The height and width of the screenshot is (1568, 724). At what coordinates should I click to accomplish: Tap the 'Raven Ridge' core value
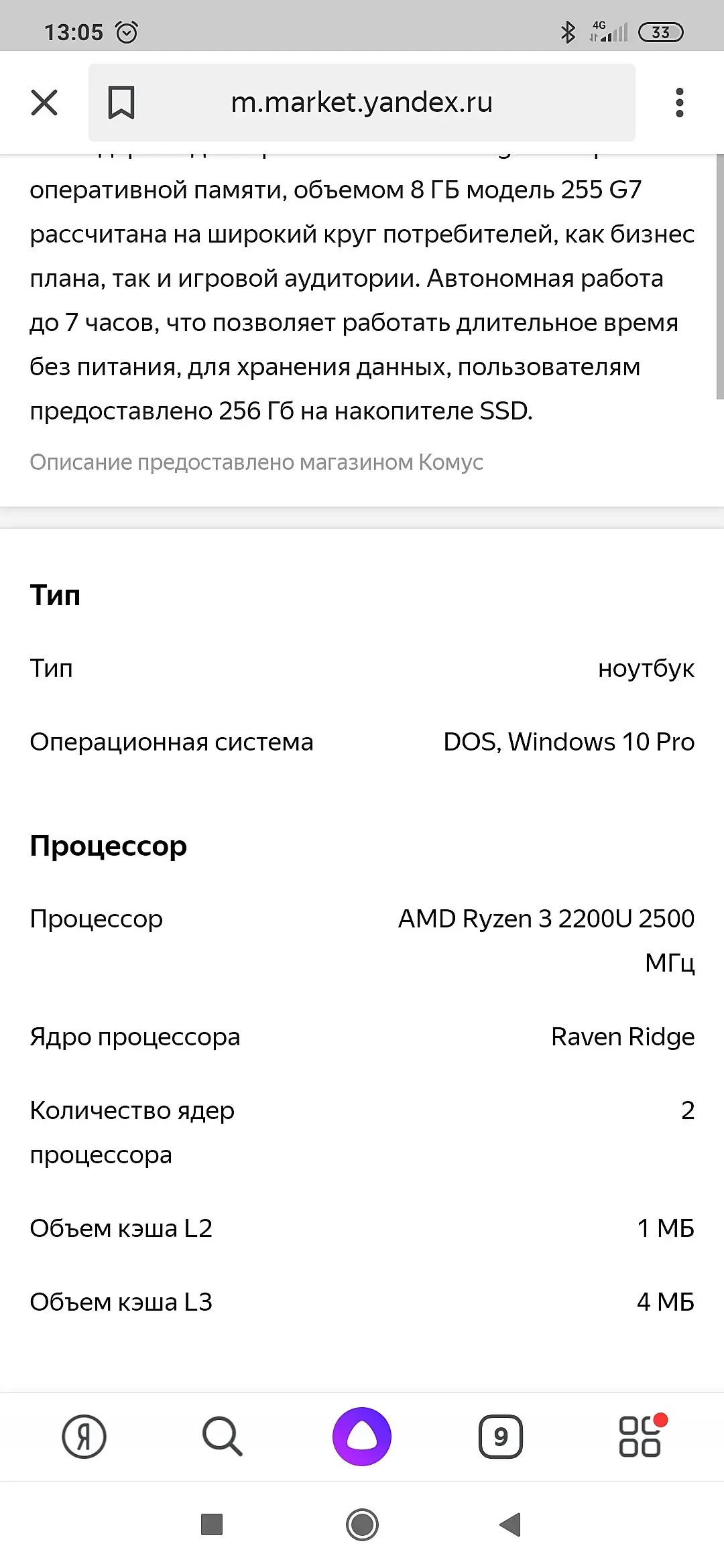622,1037
